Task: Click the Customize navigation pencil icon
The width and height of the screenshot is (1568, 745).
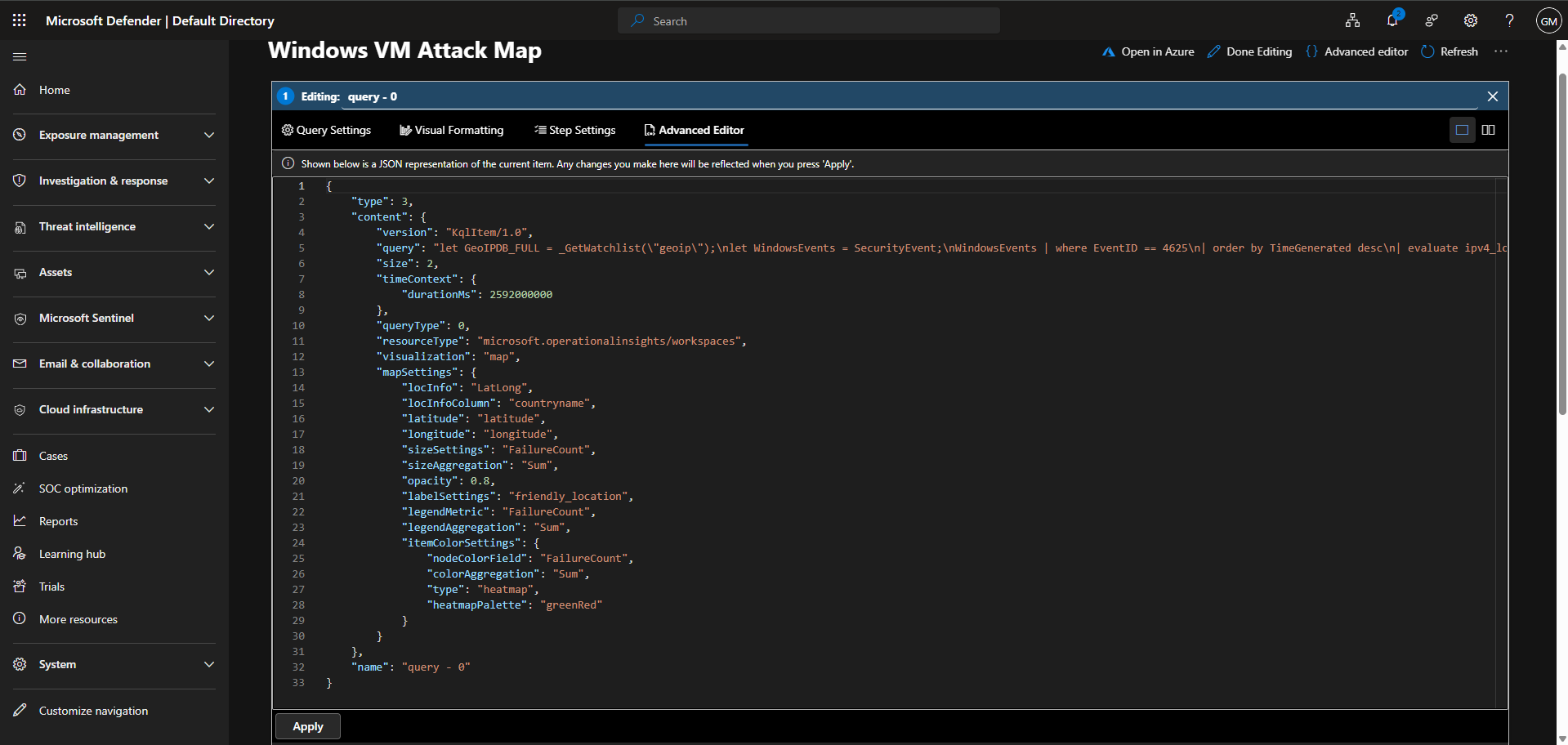Action: pyautogui.click(x=20, y=711)
